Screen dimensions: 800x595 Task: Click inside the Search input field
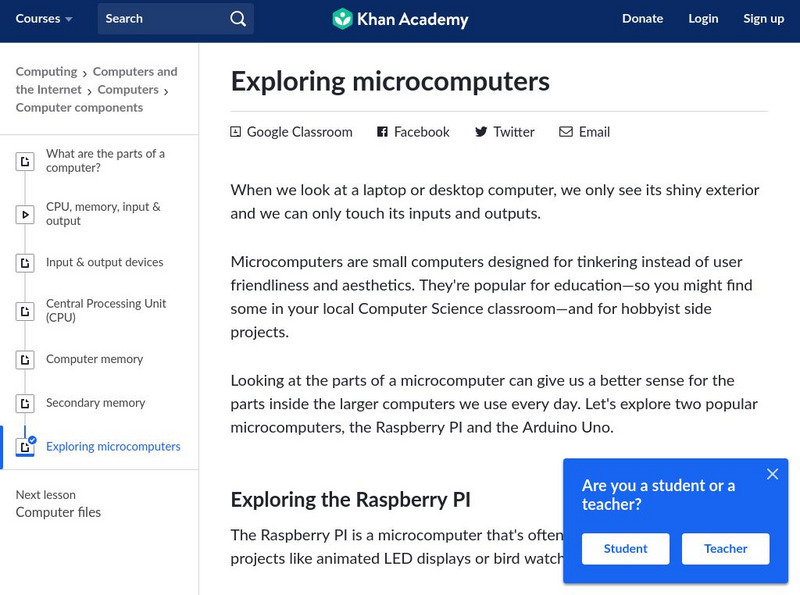(x=160, y=18)
